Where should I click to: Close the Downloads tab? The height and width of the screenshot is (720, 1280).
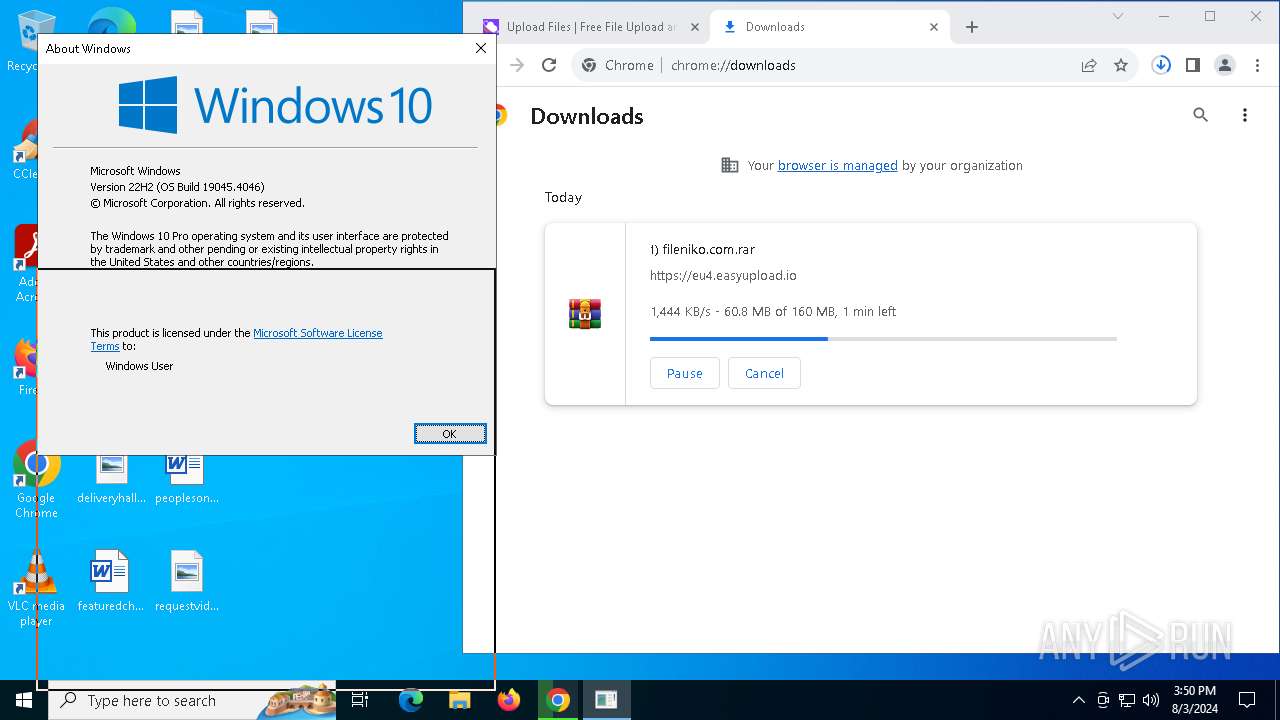(934, 27)
